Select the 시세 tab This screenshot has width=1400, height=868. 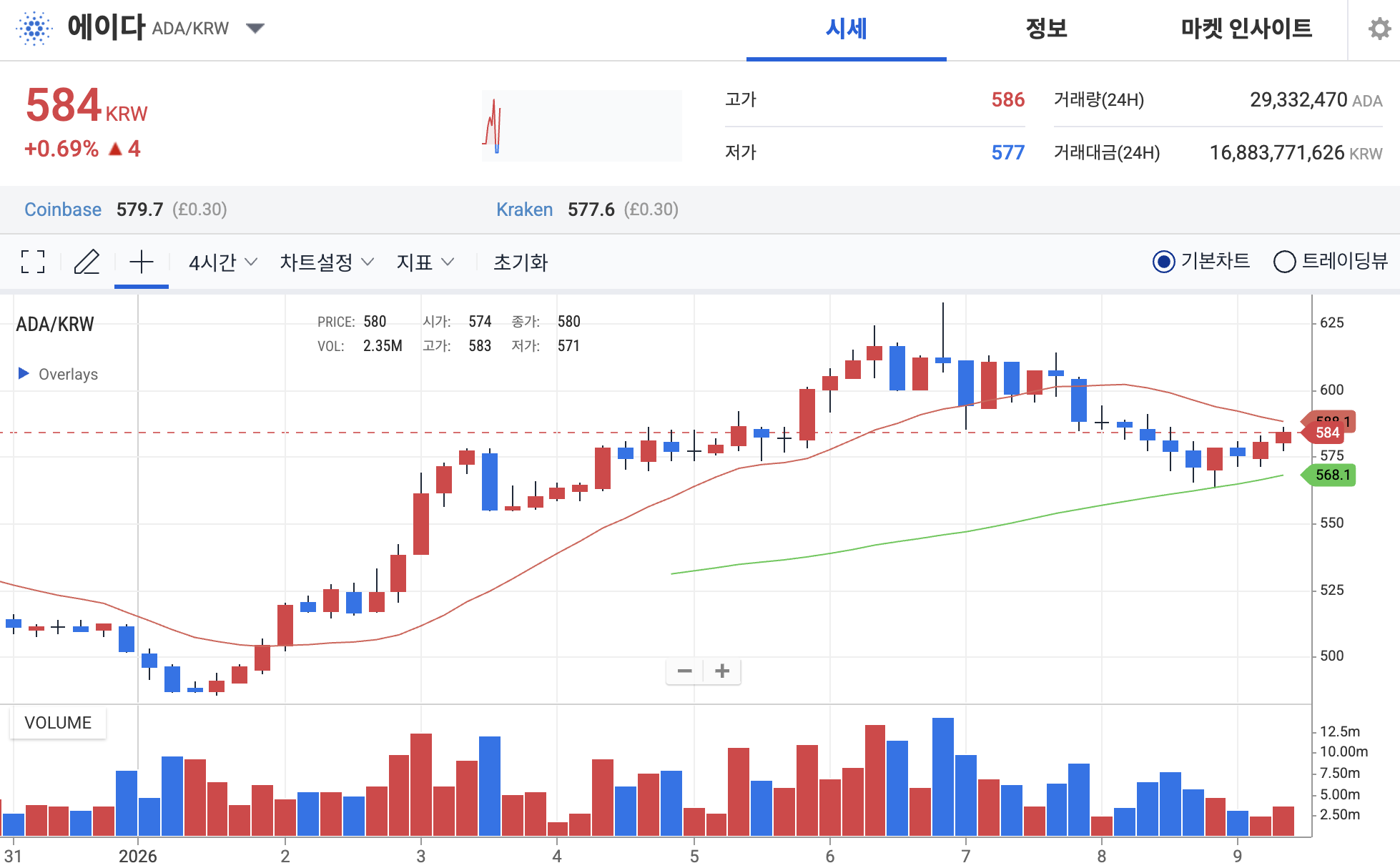846,29
